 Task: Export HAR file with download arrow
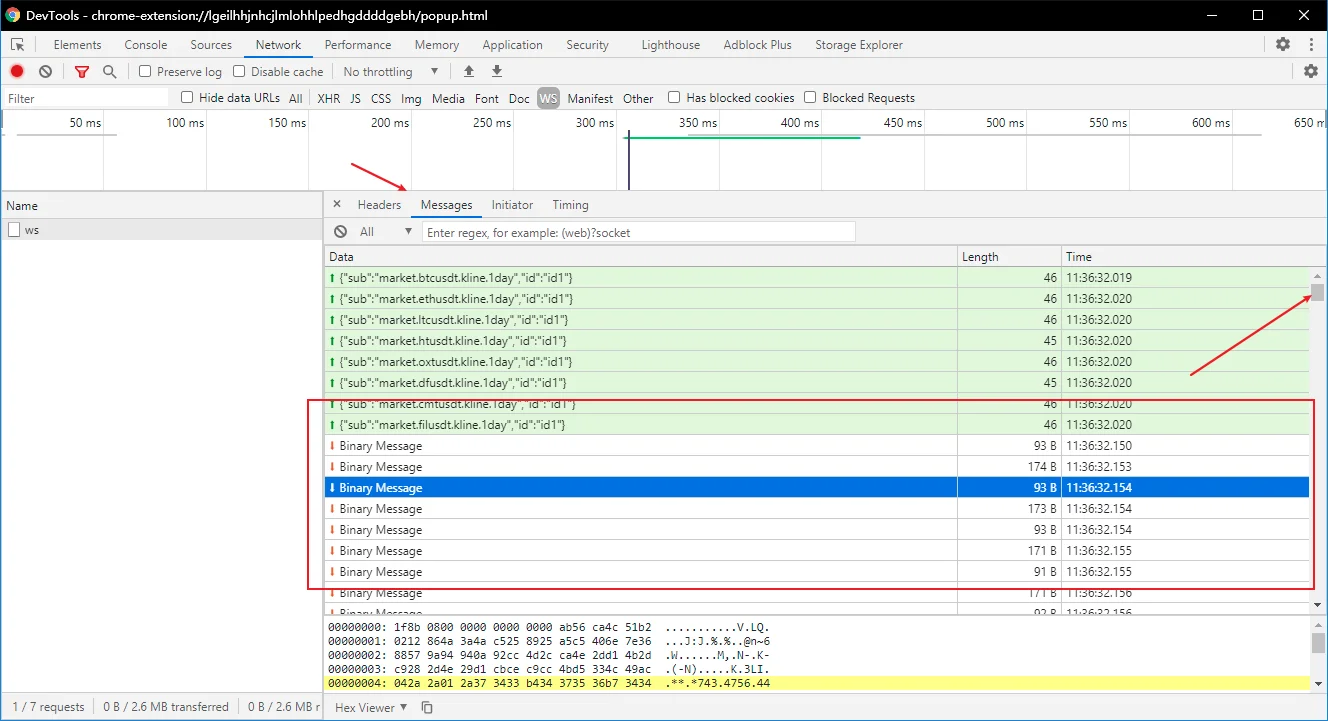[x=497, y=71]
